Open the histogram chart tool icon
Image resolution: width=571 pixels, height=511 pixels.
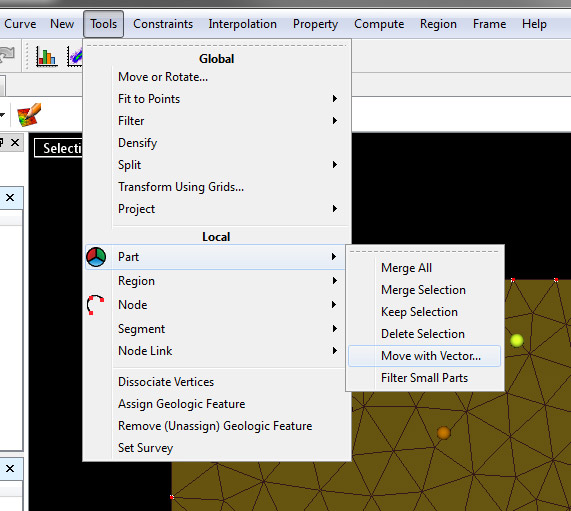47,56
